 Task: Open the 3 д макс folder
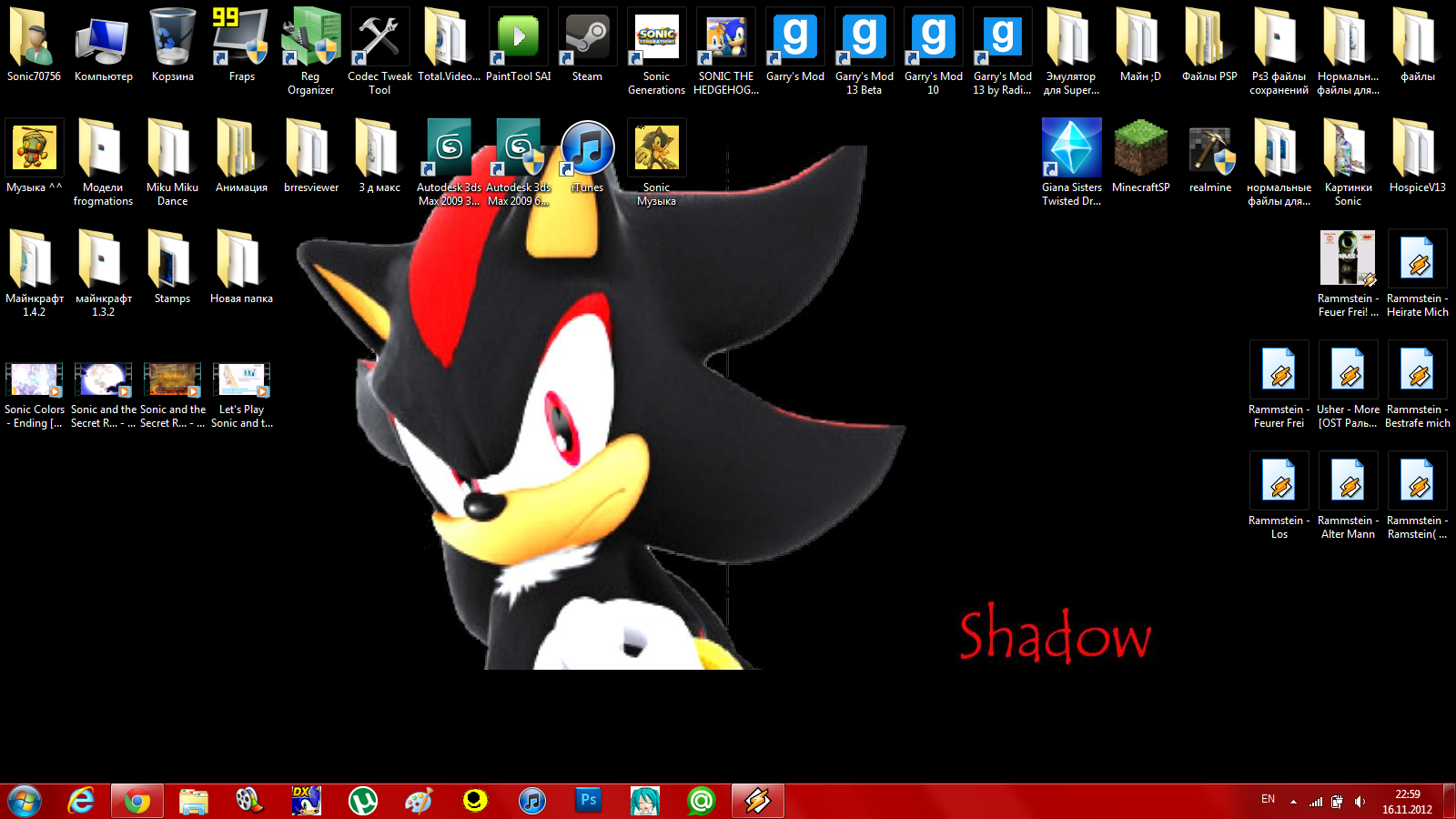point(379,157)
